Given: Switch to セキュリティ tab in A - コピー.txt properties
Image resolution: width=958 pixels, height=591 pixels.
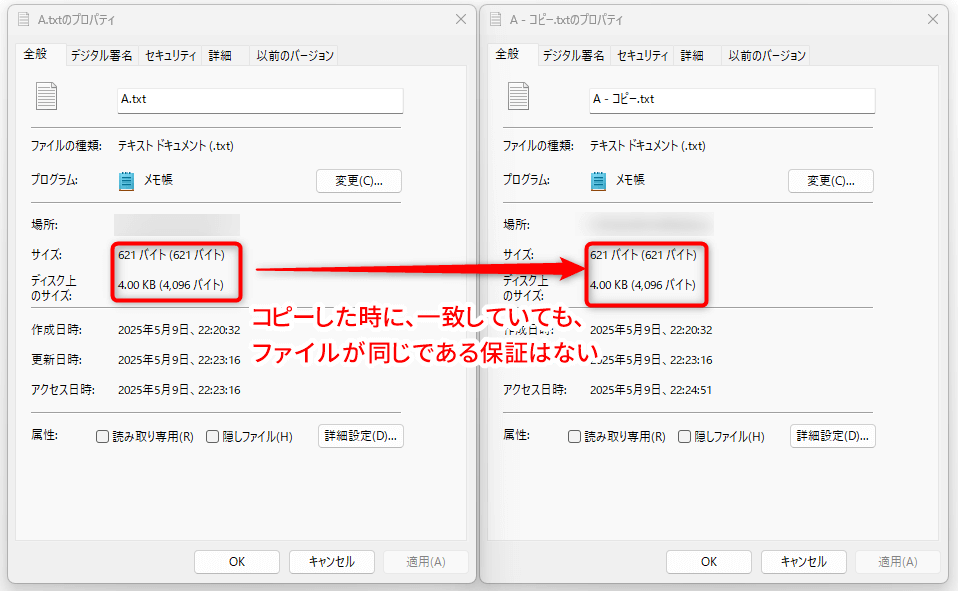Looking at the screenshot, I should 642,56.
